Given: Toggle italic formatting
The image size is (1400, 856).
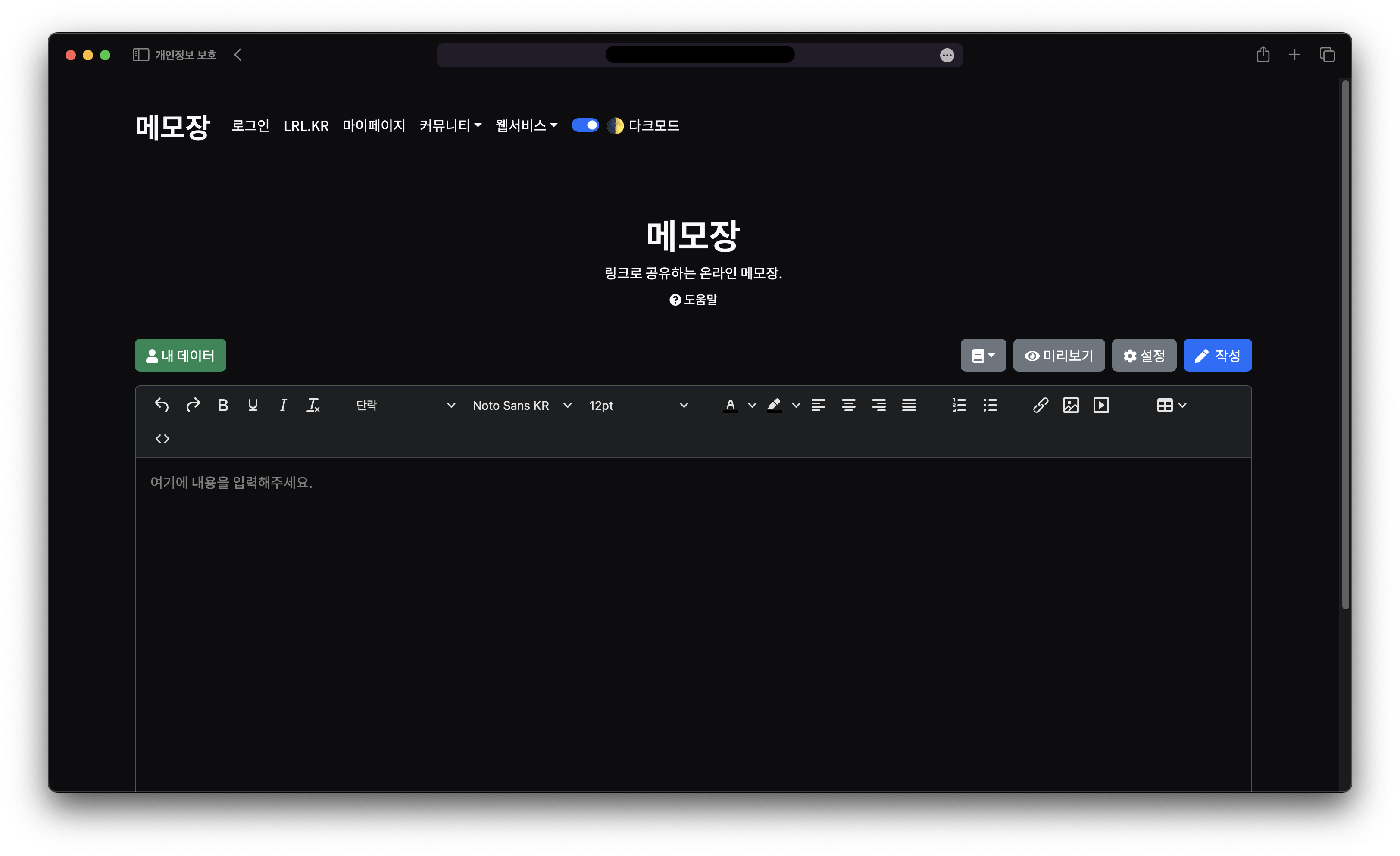Looking at the screenshot, I should point(283,405).
